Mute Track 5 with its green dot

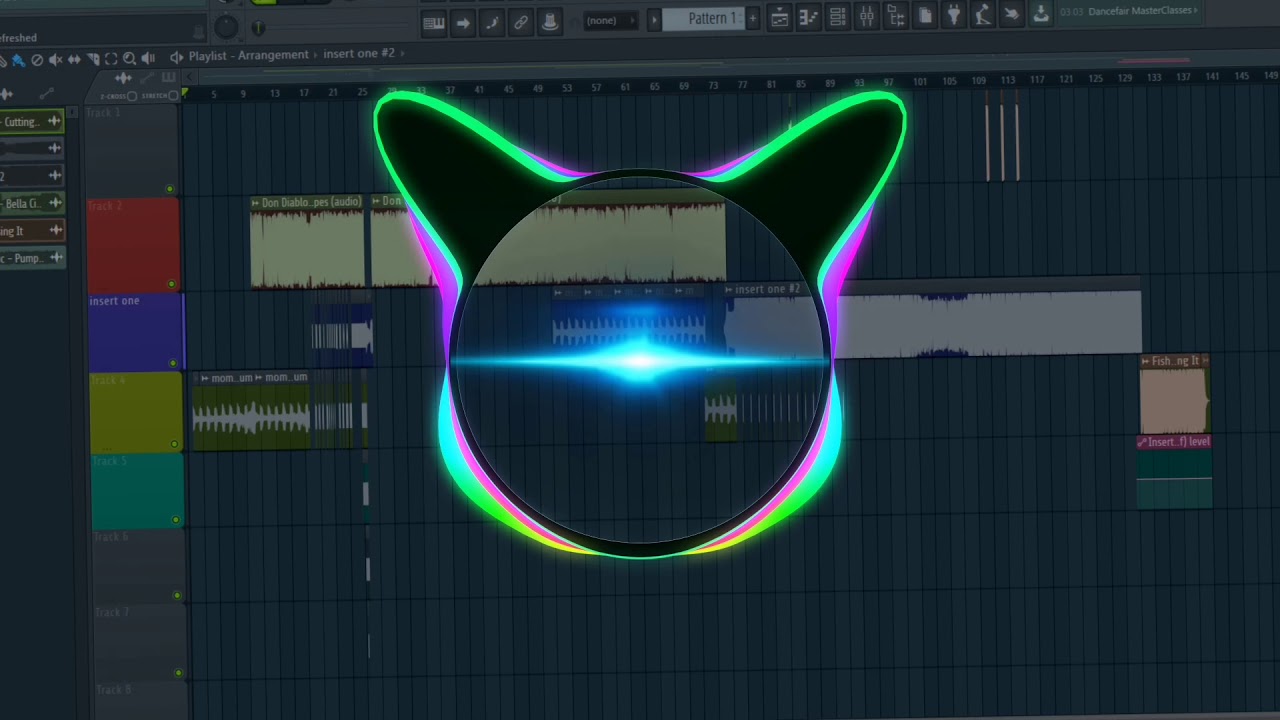point(176,520)
